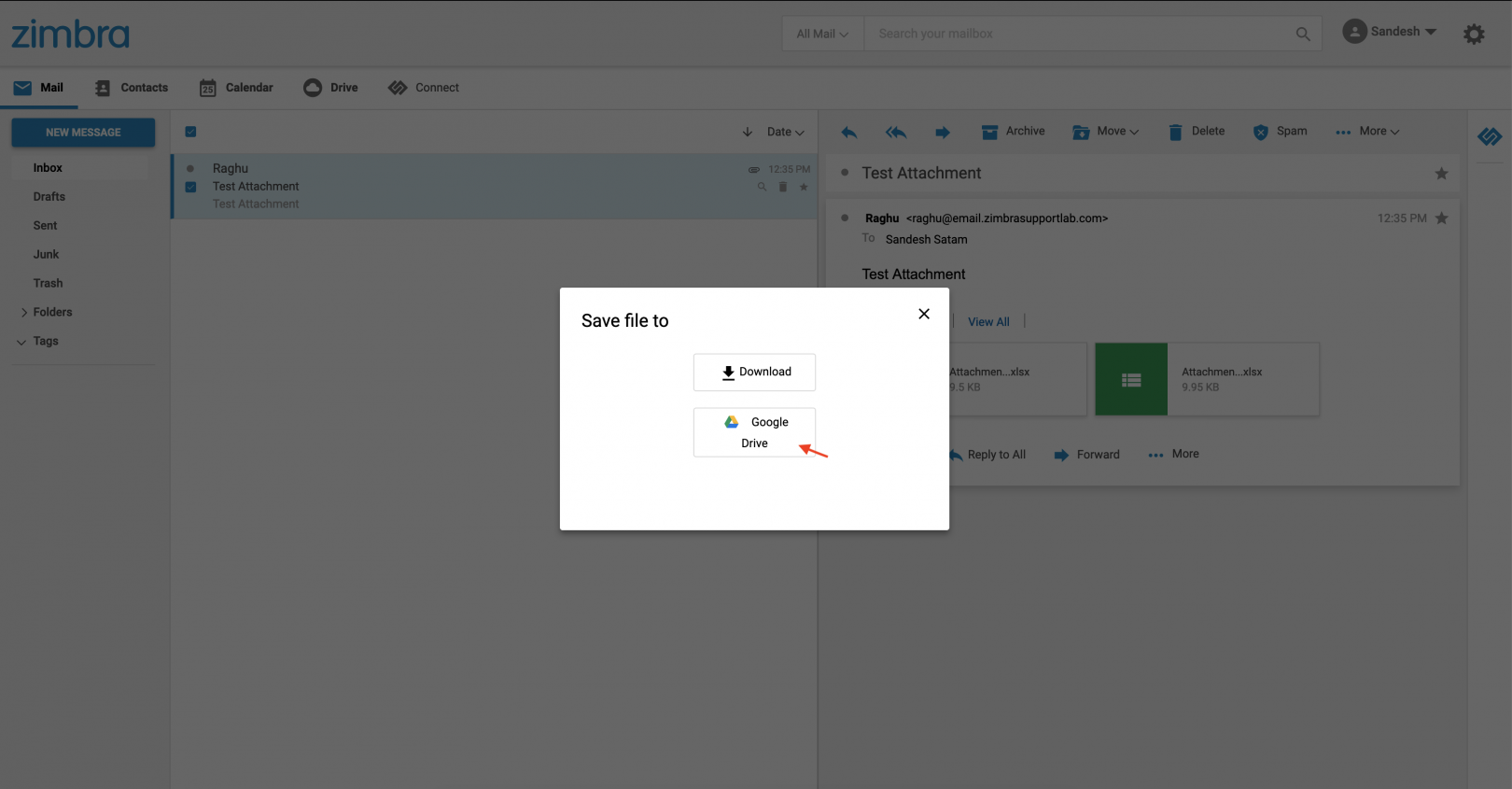1512x789 pixels.
Task: Open the settings gear icon
Action: tap(1474, 35)
